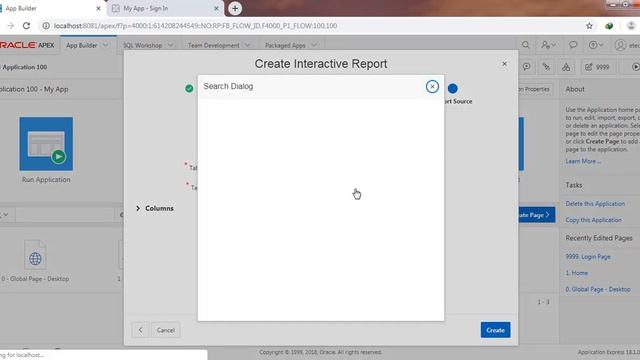Open a new browser tab
The image size is (640, 360).
click(x=235, y=8)
